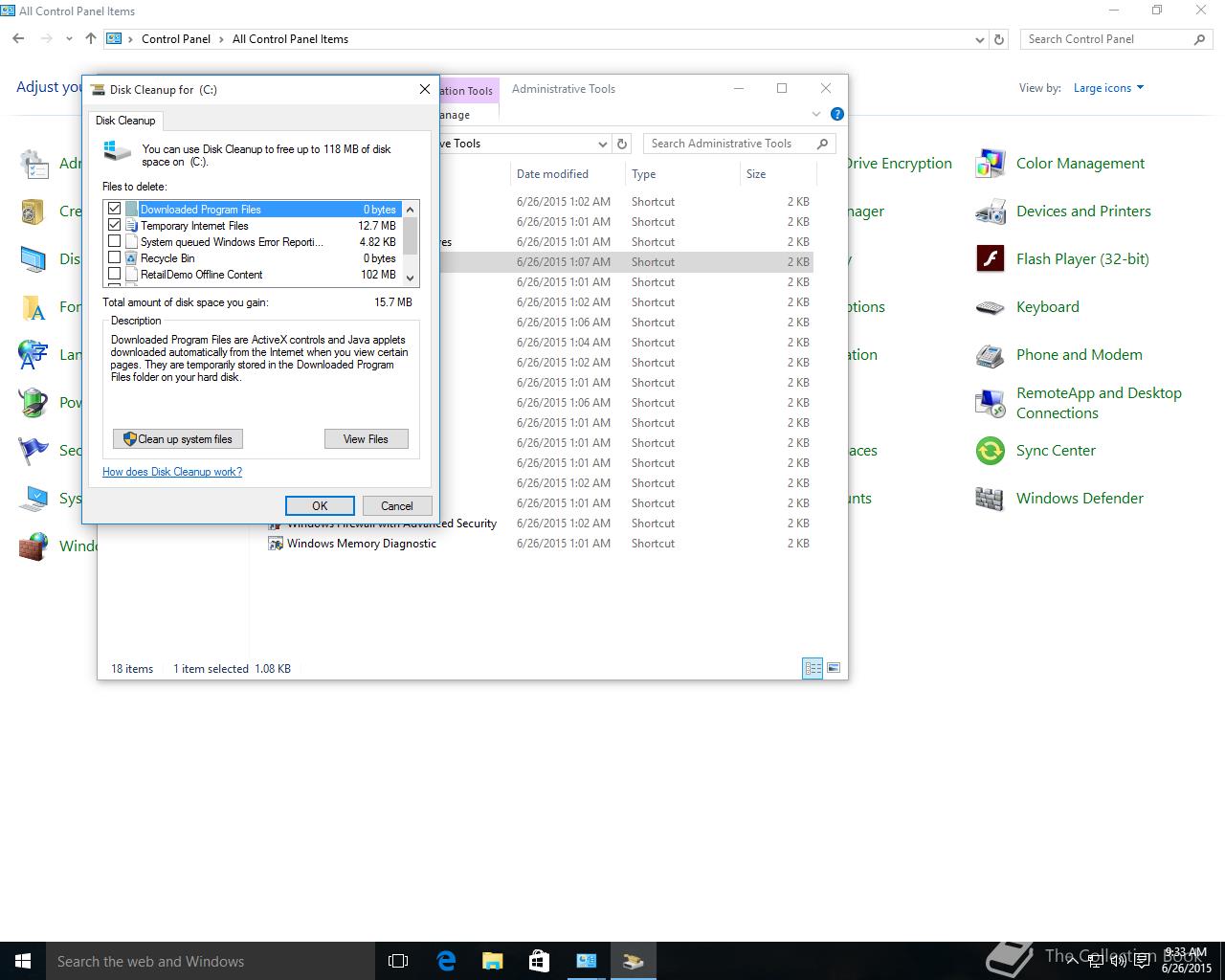
Task: Uncheck Downloaded Program Files checkbox
Action: (x=115, y=209)
